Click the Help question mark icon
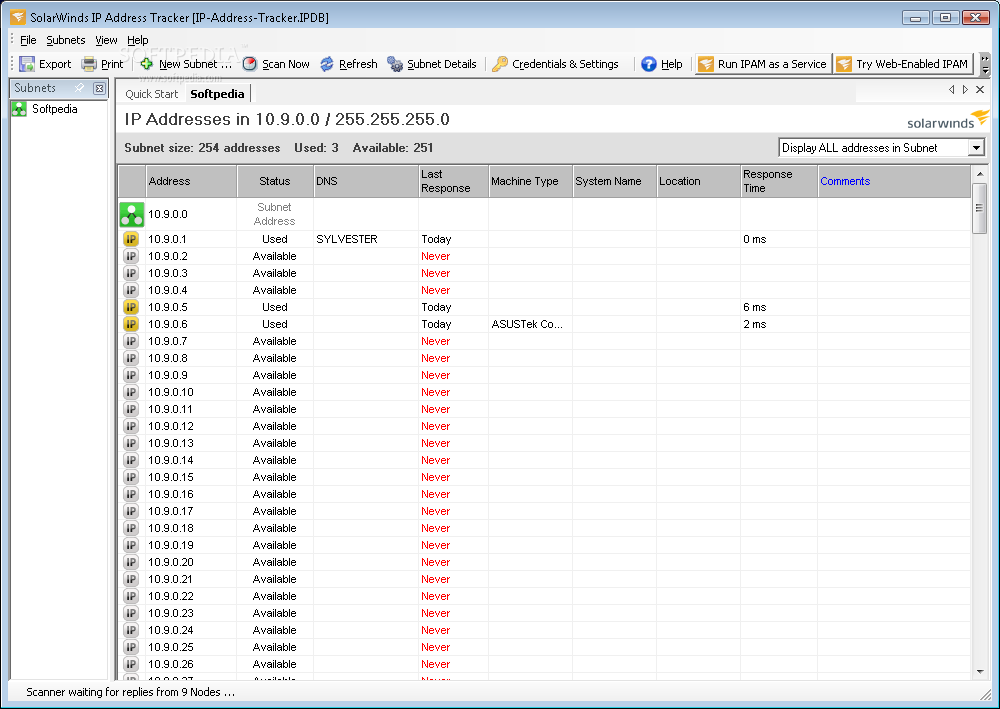 (x=649, y=64)
